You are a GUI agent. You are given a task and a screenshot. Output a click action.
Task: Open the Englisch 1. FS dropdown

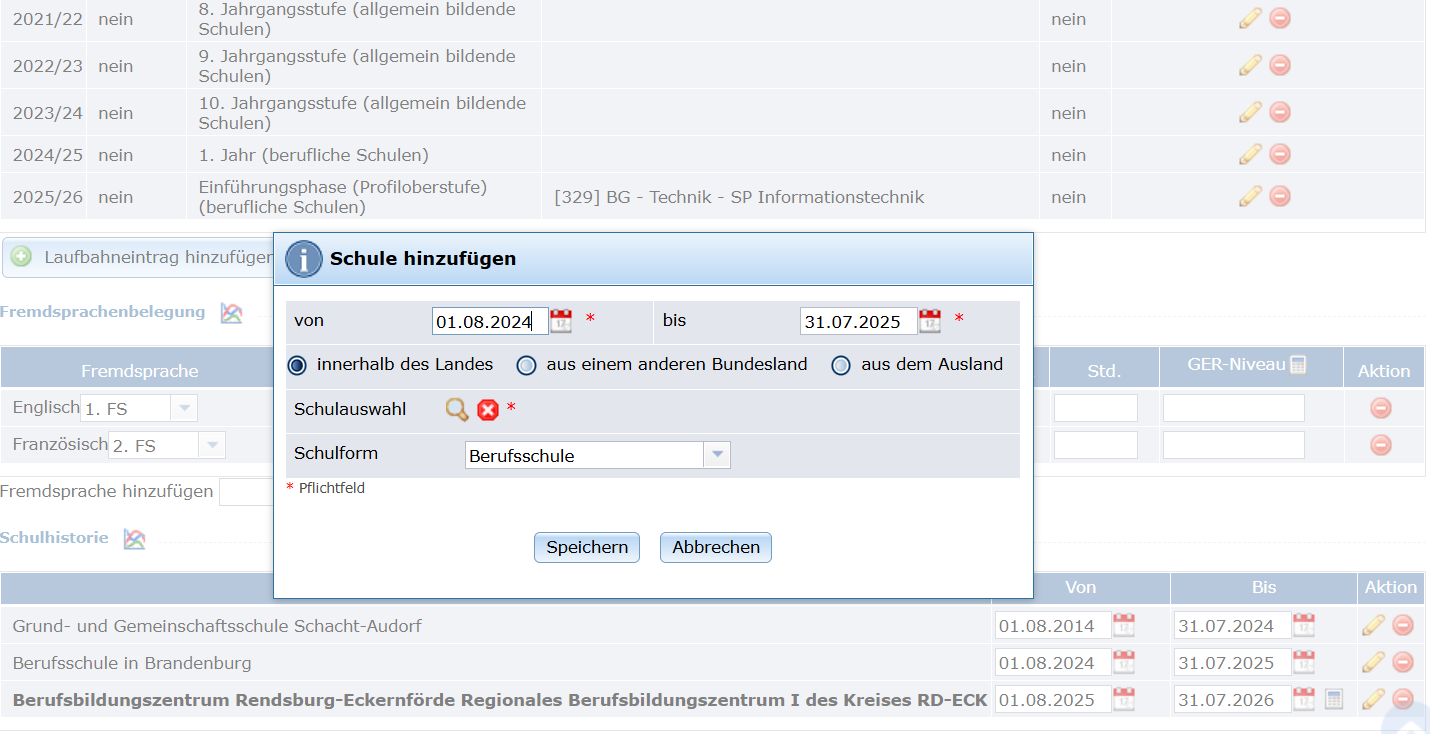click(184, 408)
